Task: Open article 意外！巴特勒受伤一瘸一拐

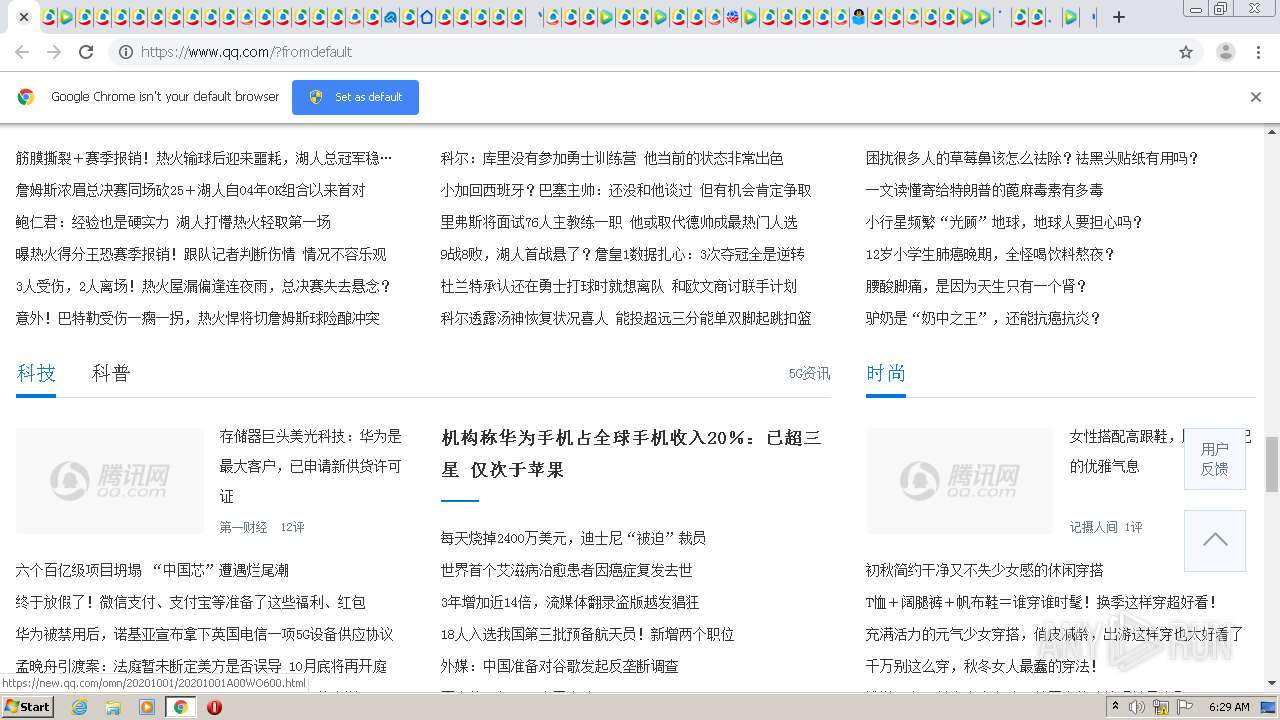Action: point(198,318)
